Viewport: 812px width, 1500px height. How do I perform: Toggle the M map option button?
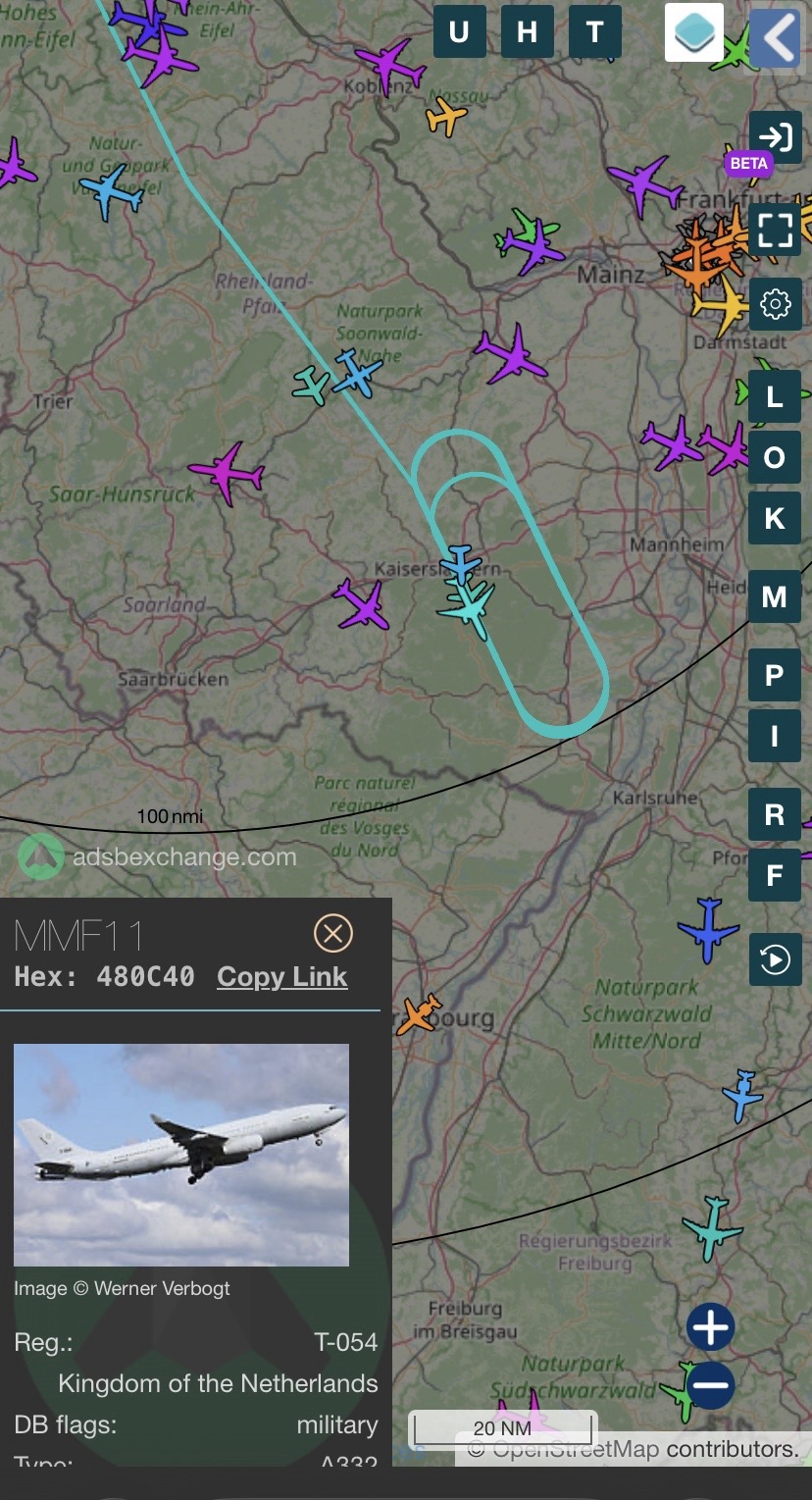click(x=775, y=596)
